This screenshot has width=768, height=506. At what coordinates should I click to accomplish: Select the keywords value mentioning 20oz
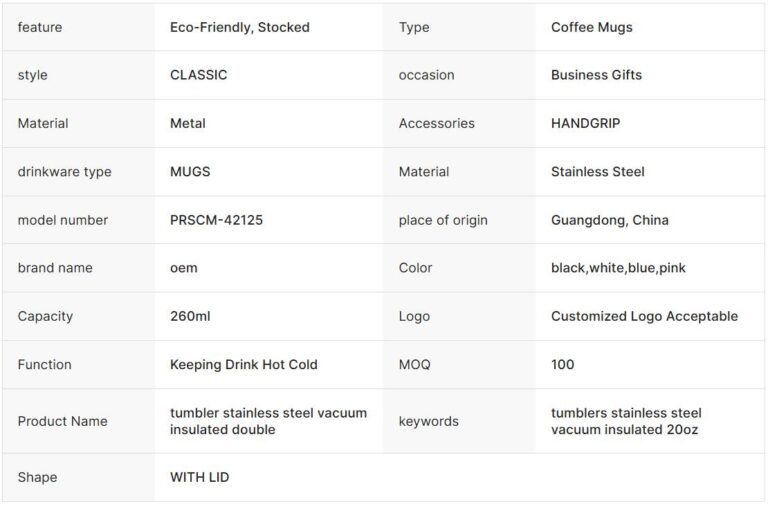point(626,421)
